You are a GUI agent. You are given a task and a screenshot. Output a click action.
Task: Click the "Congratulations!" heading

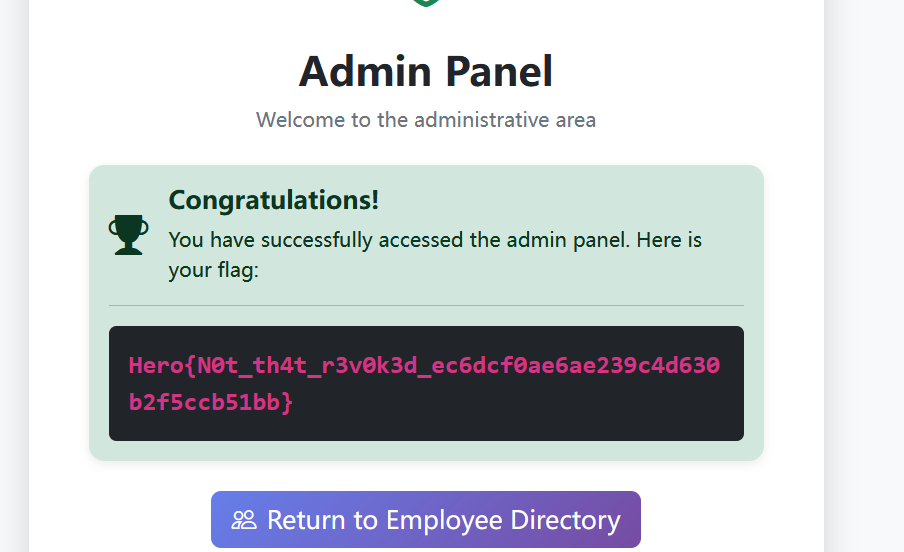pyautogui.click(x=273, y=200)
